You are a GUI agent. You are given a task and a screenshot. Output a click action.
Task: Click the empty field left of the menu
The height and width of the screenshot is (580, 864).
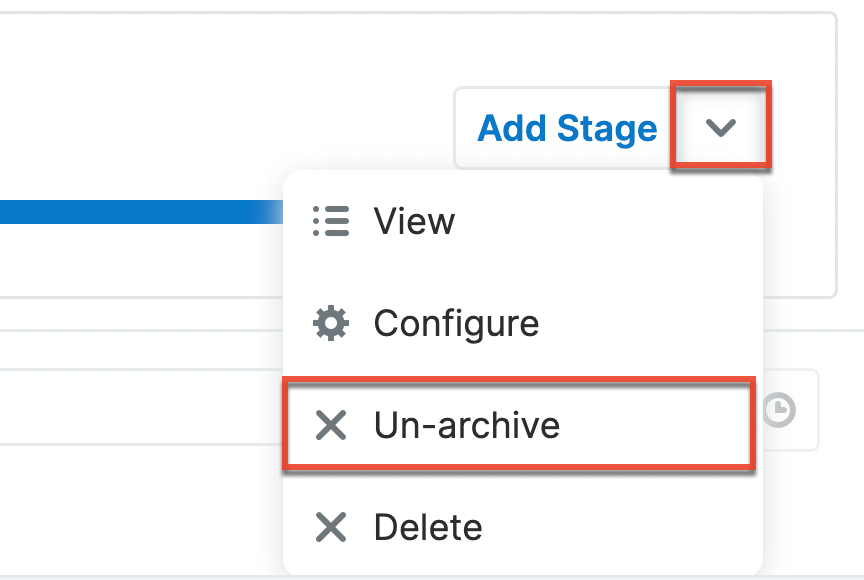pos(140,410)
